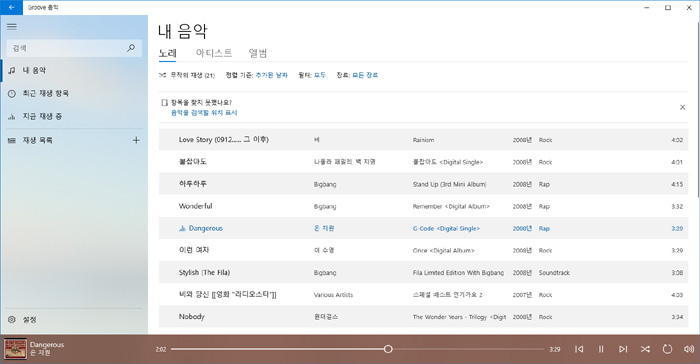Start 무작위 재생 (21) shuffle all
The height and width of the screenshot is (364, 700).
tap(187, 75)
